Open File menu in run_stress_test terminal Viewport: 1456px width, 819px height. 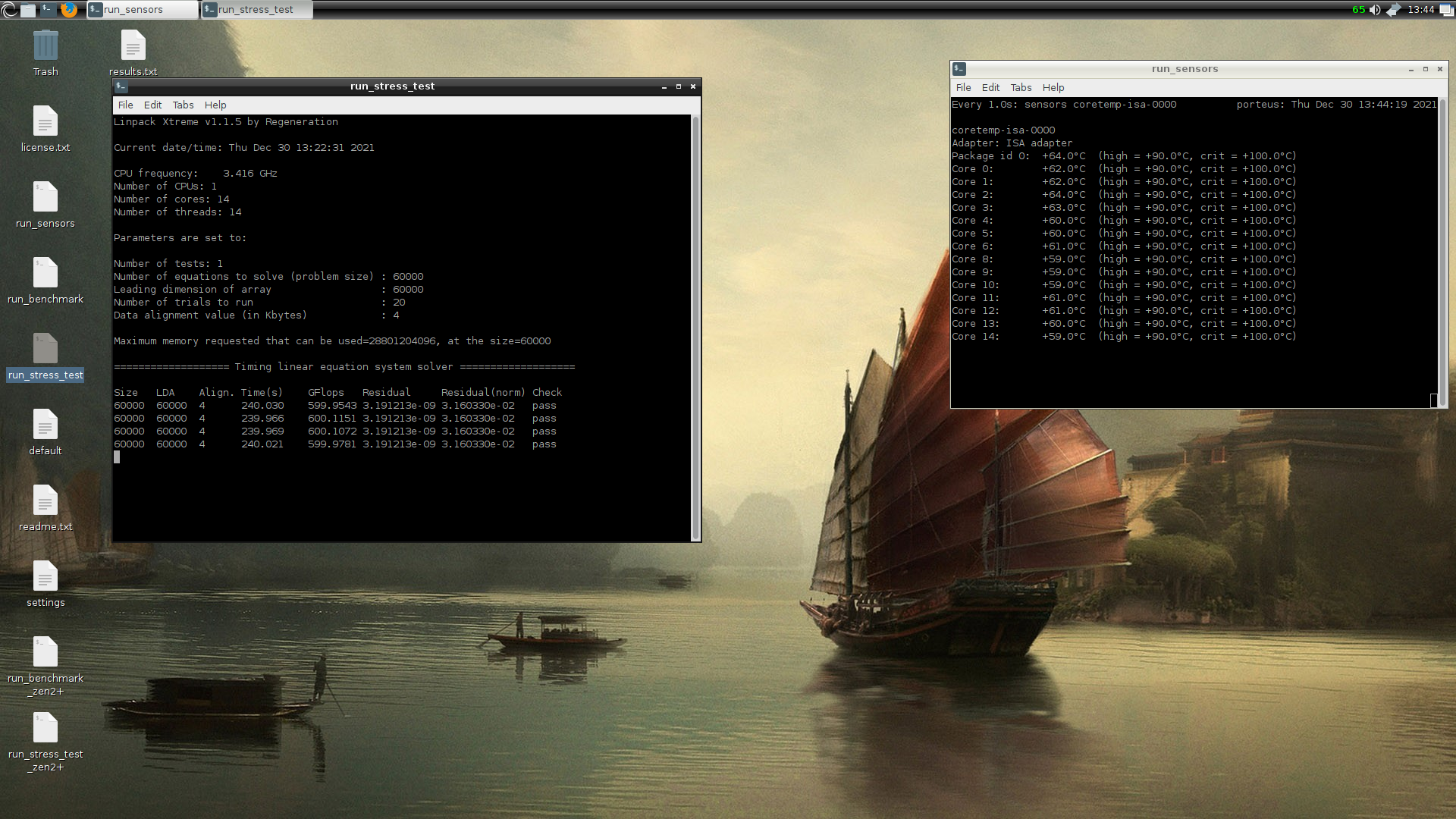125,105
